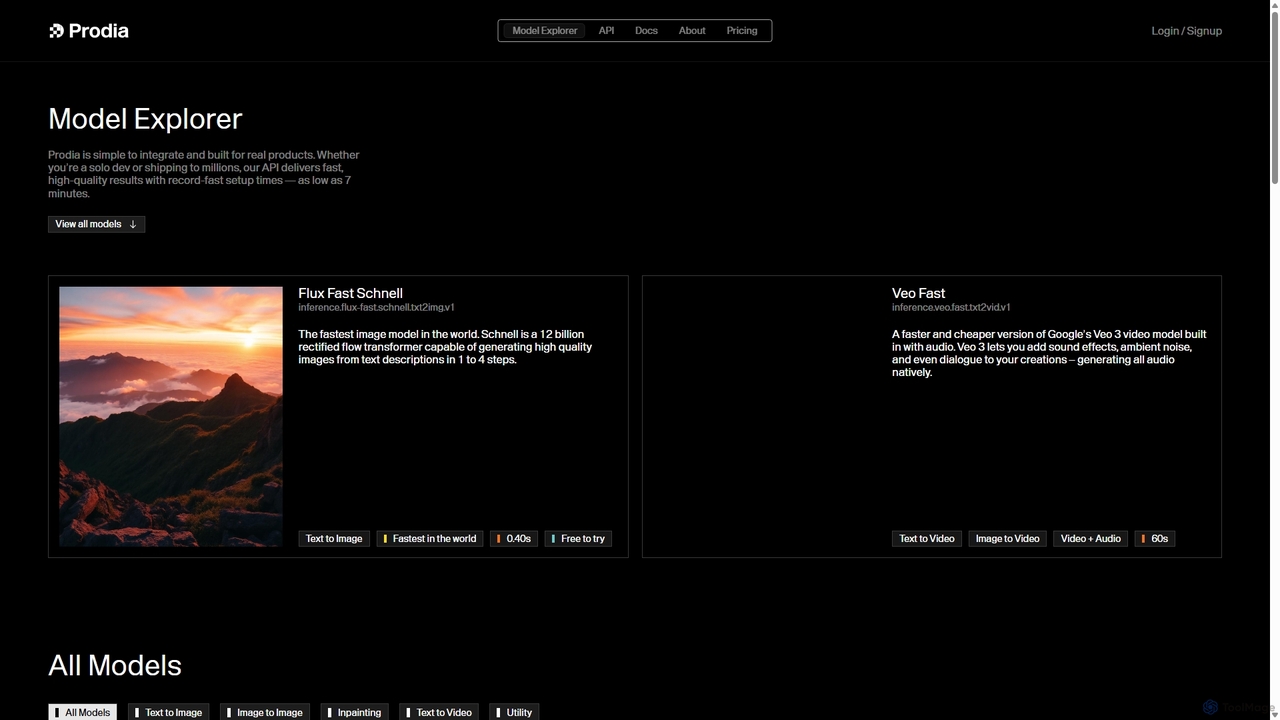
Task: Click Login / Signup link
Action: (x=1186, y=31)
